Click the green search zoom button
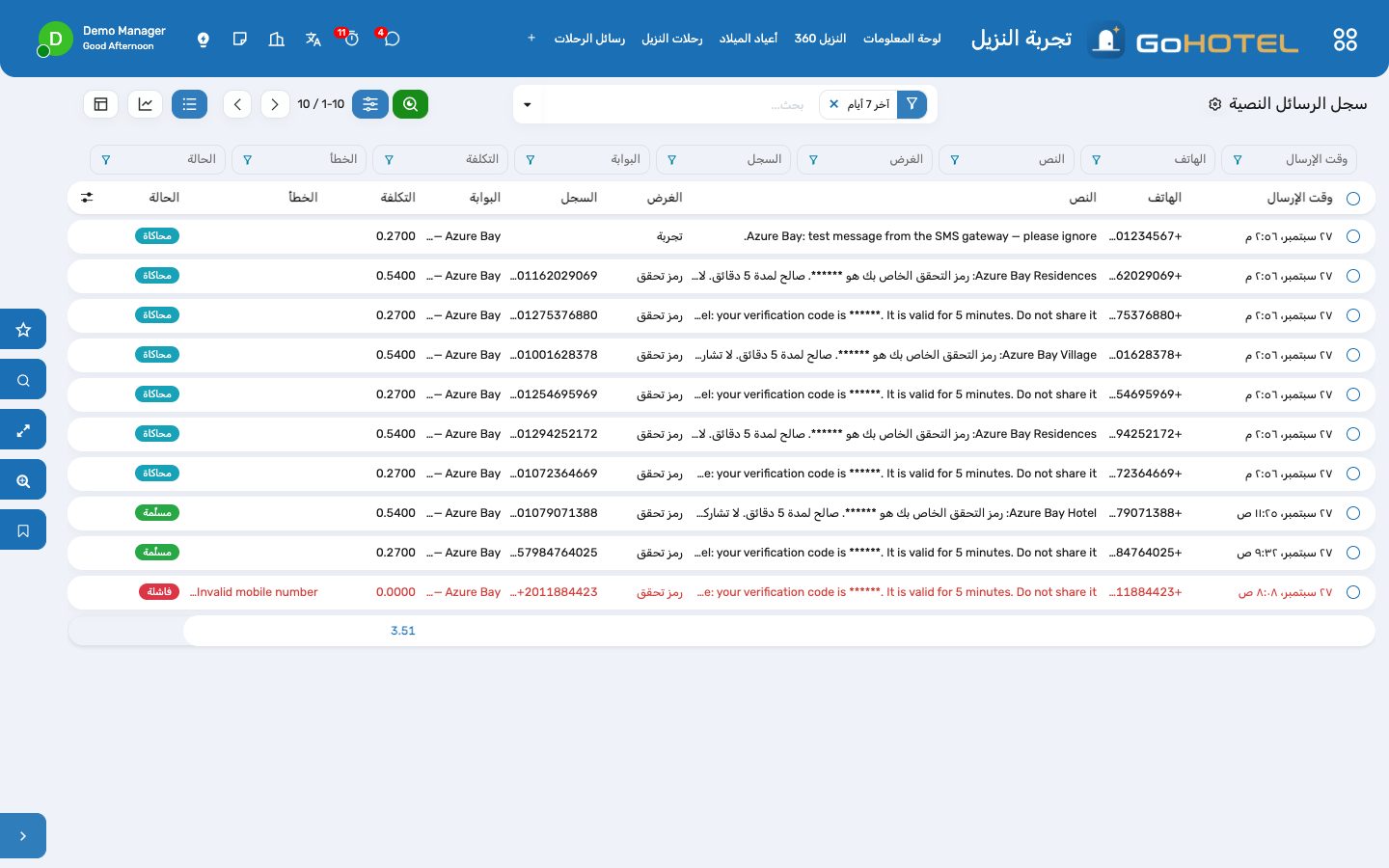Viewport: 1389px width, 868px height. coord(410,104)
